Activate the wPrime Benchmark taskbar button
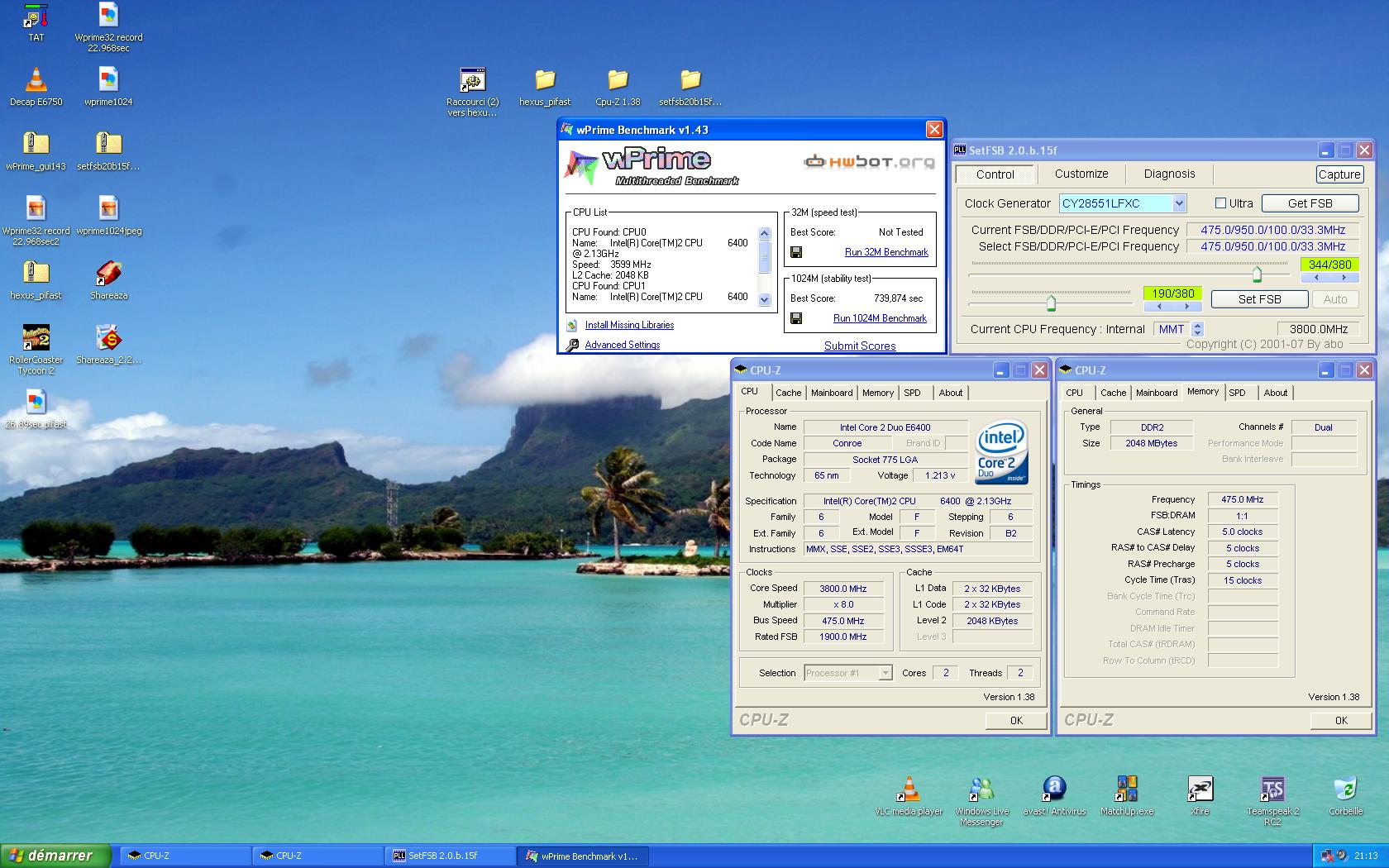Screen dimensions: 1389x868 tap(583, 856)
